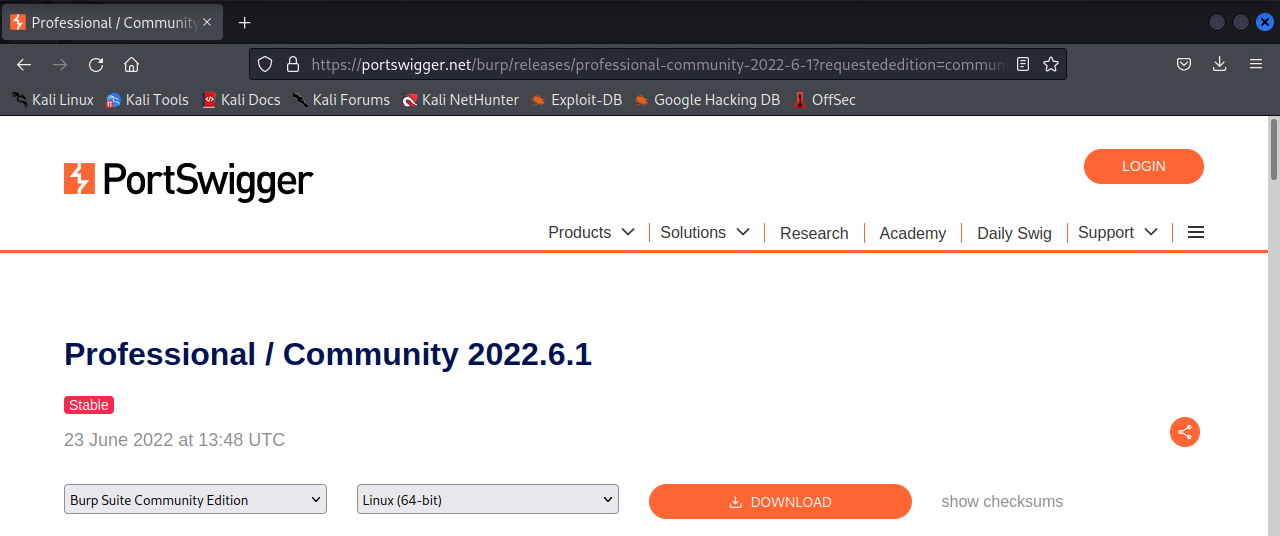Open the Academy menu item
This screenshot has height=536, width=1280.
click(912, 233)
